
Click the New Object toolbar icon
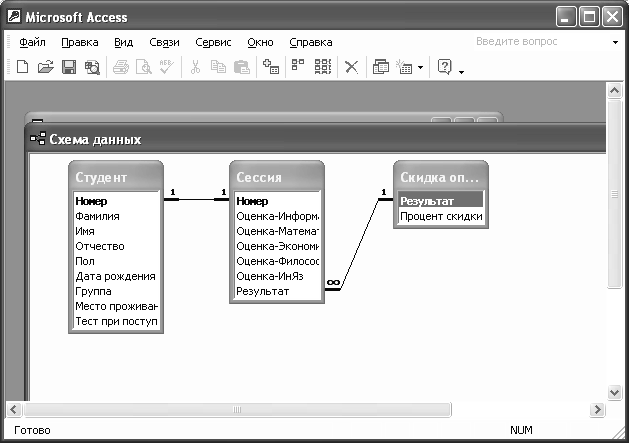(x=404, y=67)
